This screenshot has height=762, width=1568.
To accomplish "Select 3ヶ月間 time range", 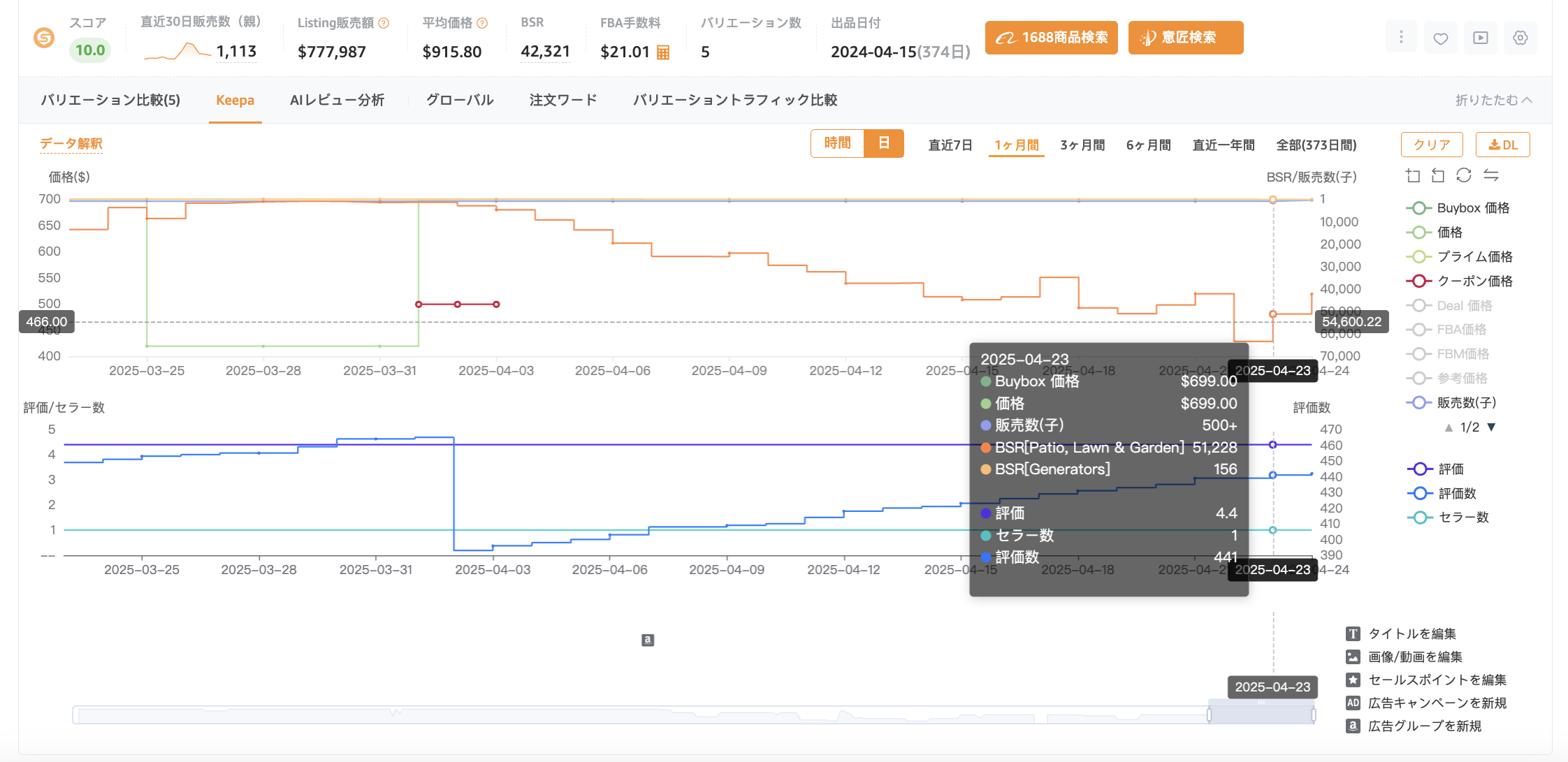I will click(1082, 145).
